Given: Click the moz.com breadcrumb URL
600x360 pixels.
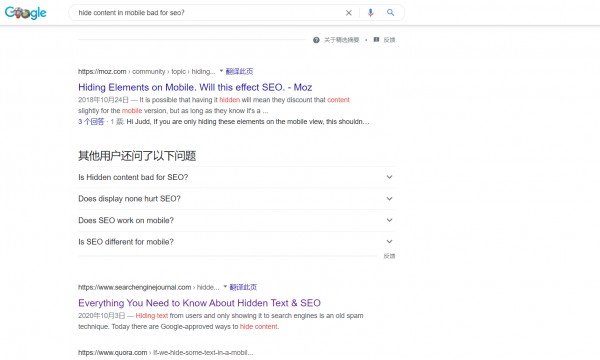Looking at the screenshot, I should pos(147,72).
